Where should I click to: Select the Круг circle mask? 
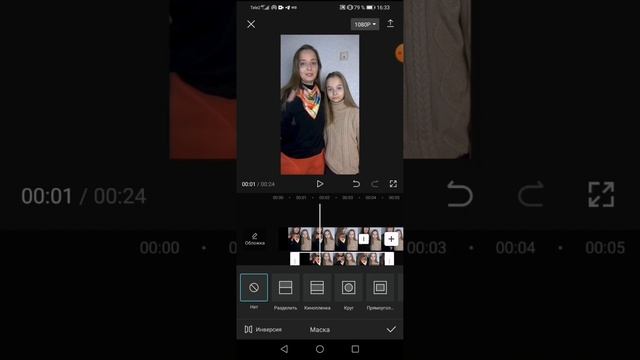[349, 288]
